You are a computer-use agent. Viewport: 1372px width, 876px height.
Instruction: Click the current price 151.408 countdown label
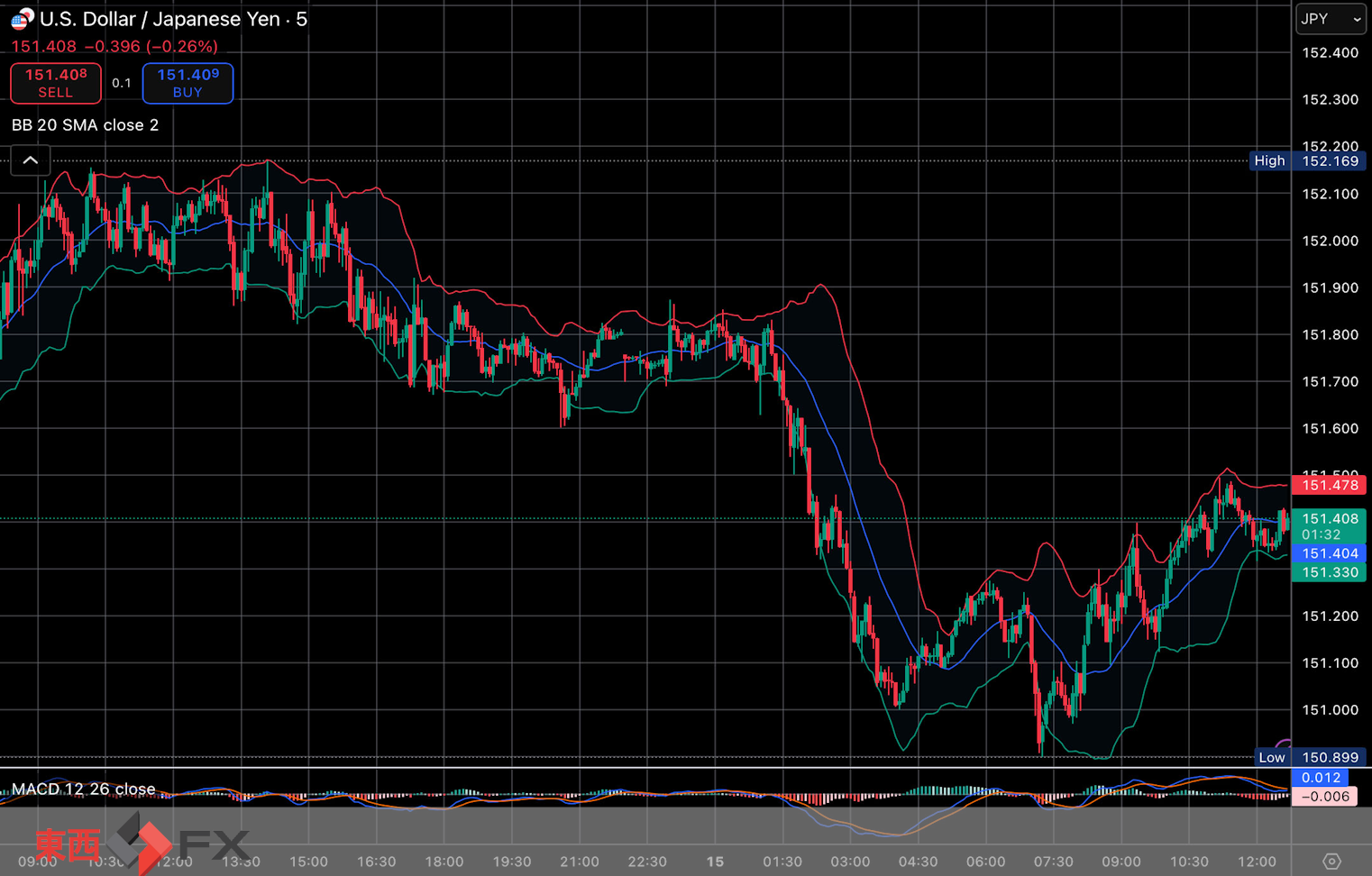click(x=1330, y=526)
